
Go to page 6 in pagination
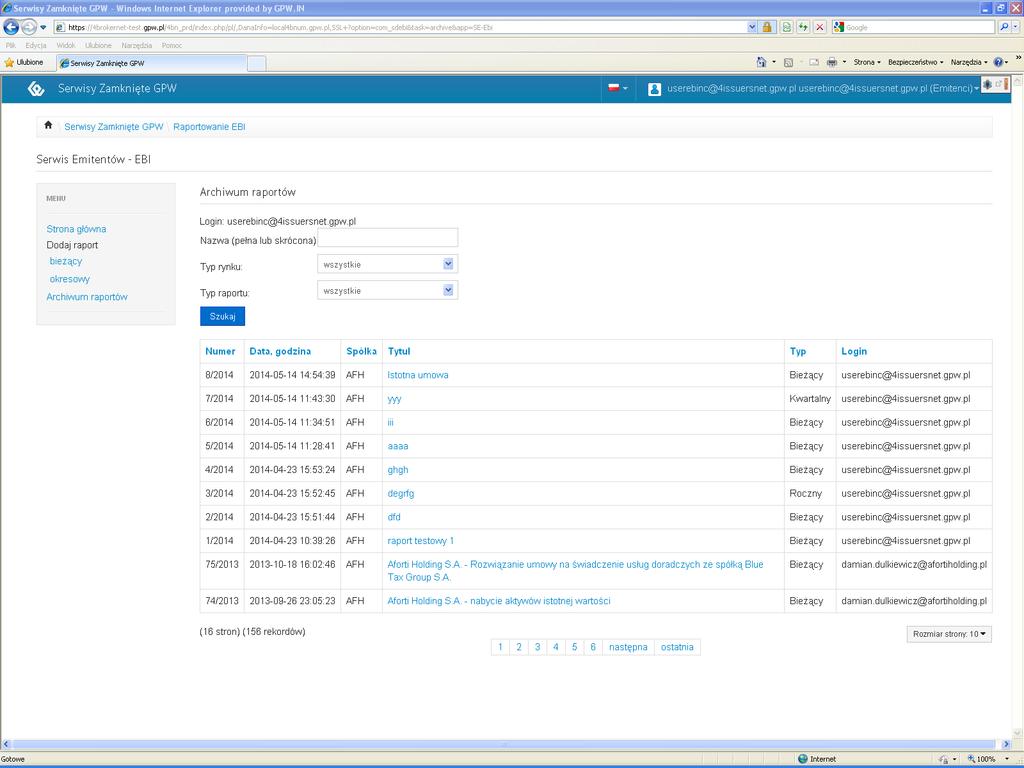coord(593,647)
